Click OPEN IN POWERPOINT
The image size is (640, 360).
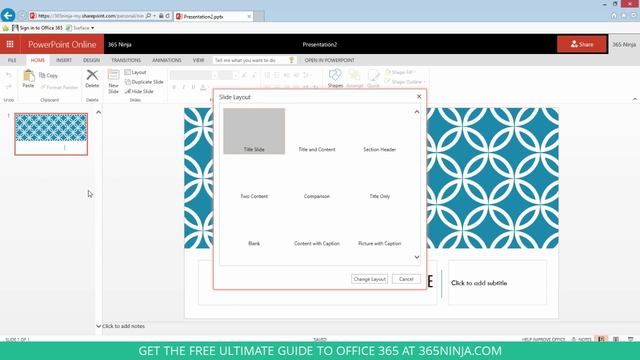tap(329, 60)
